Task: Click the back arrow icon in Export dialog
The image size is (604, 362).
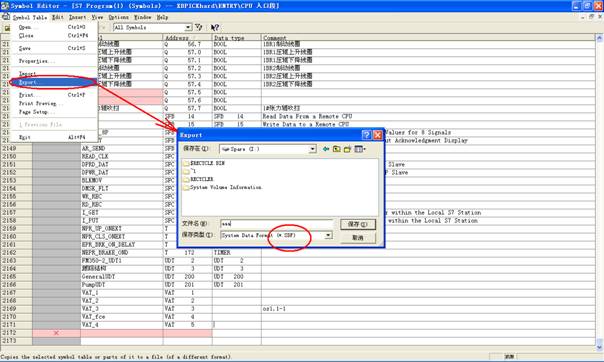Action: tap(326, 149)
